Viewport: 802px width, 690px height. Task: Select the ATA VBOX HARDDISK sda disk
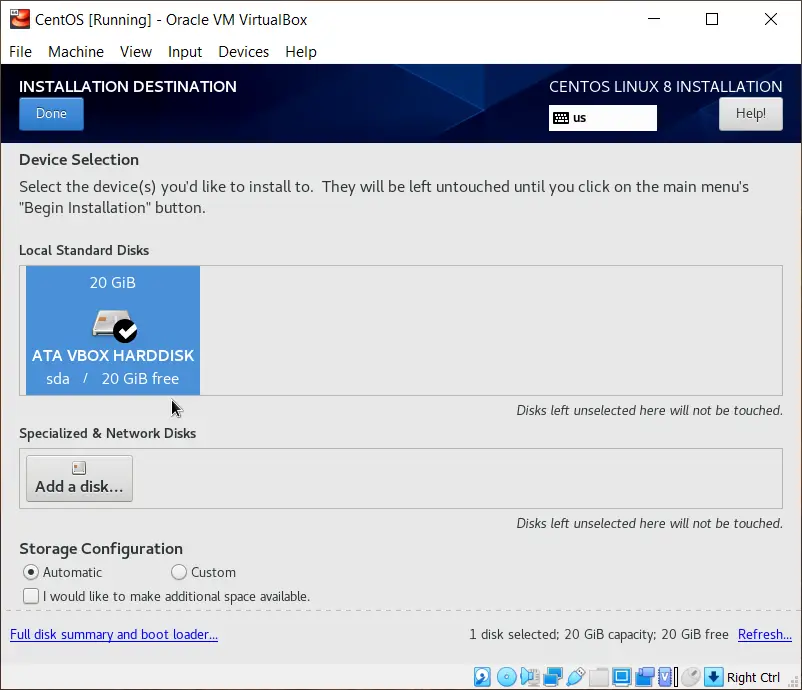(113, 330)
